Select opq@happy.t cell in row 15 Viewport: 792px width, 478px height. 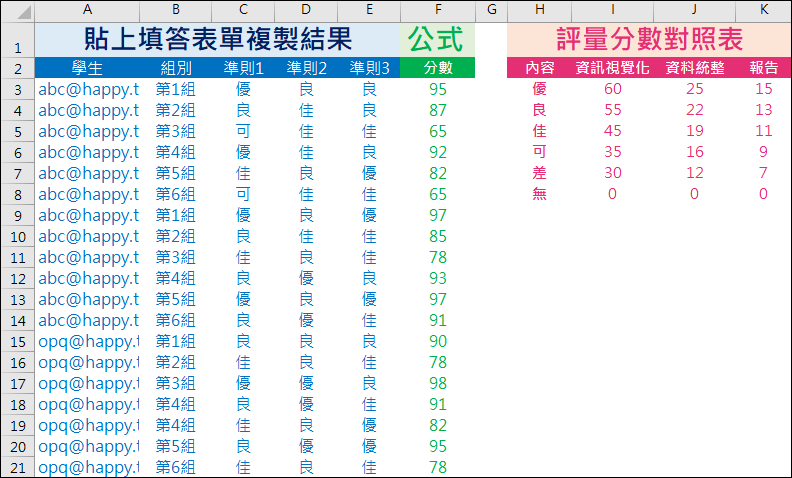(x=87, y=341)
